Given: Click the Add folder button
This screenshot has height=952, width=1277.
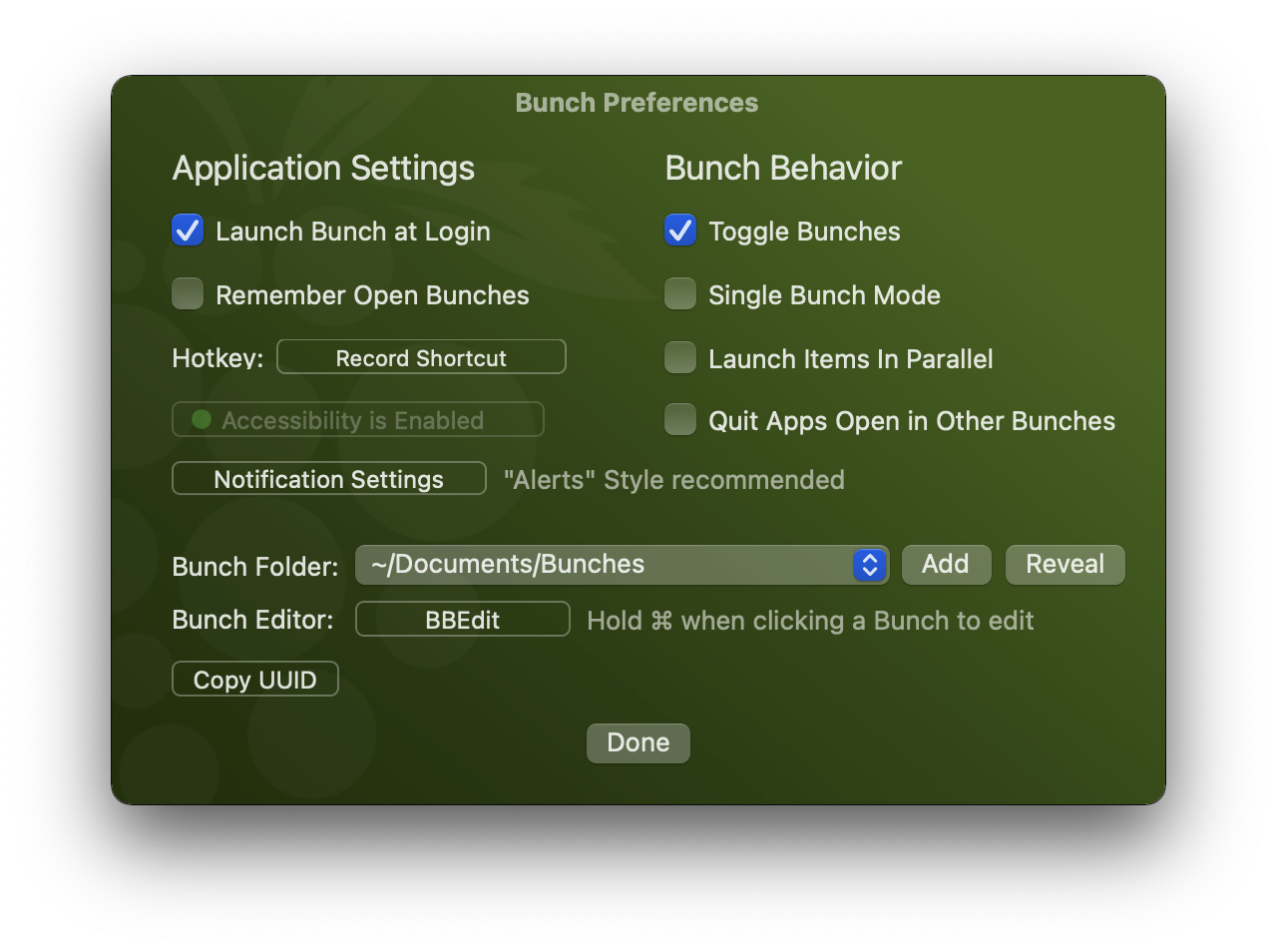Looking at the screenshot, I should click(946, 565).
